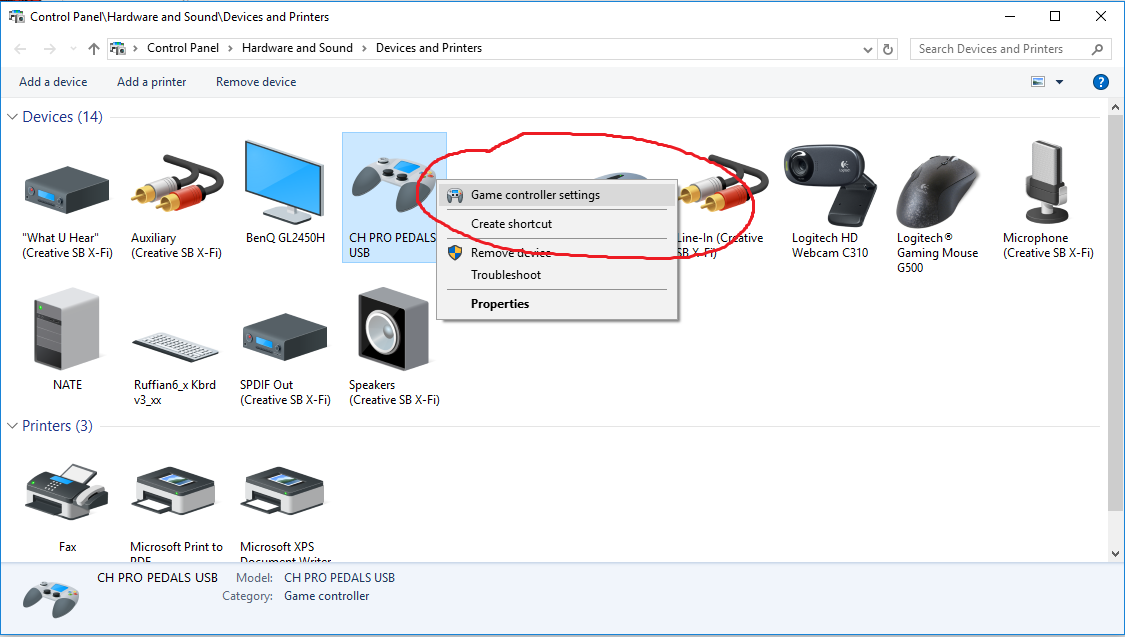Screen dimensions: 1125x637
Task: Click the Printers (3) group heading
Action: 57,426
